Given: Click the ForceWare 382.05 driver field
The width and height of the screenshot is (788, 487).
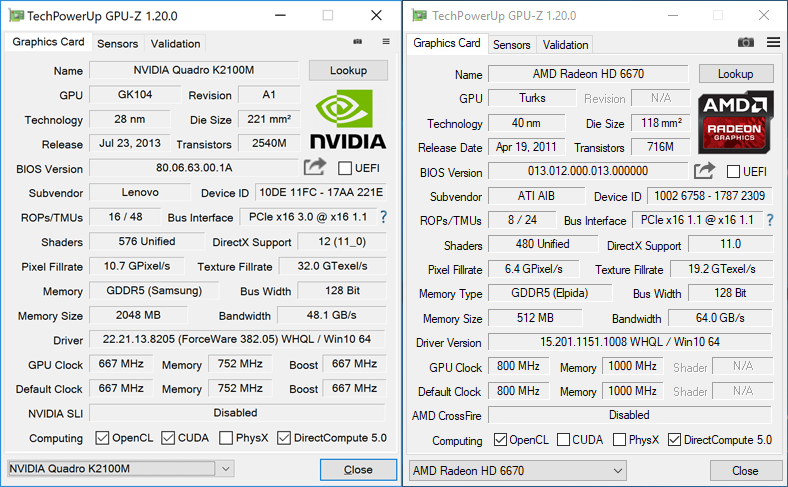Looking at the screenshot, I should point(237,339).
